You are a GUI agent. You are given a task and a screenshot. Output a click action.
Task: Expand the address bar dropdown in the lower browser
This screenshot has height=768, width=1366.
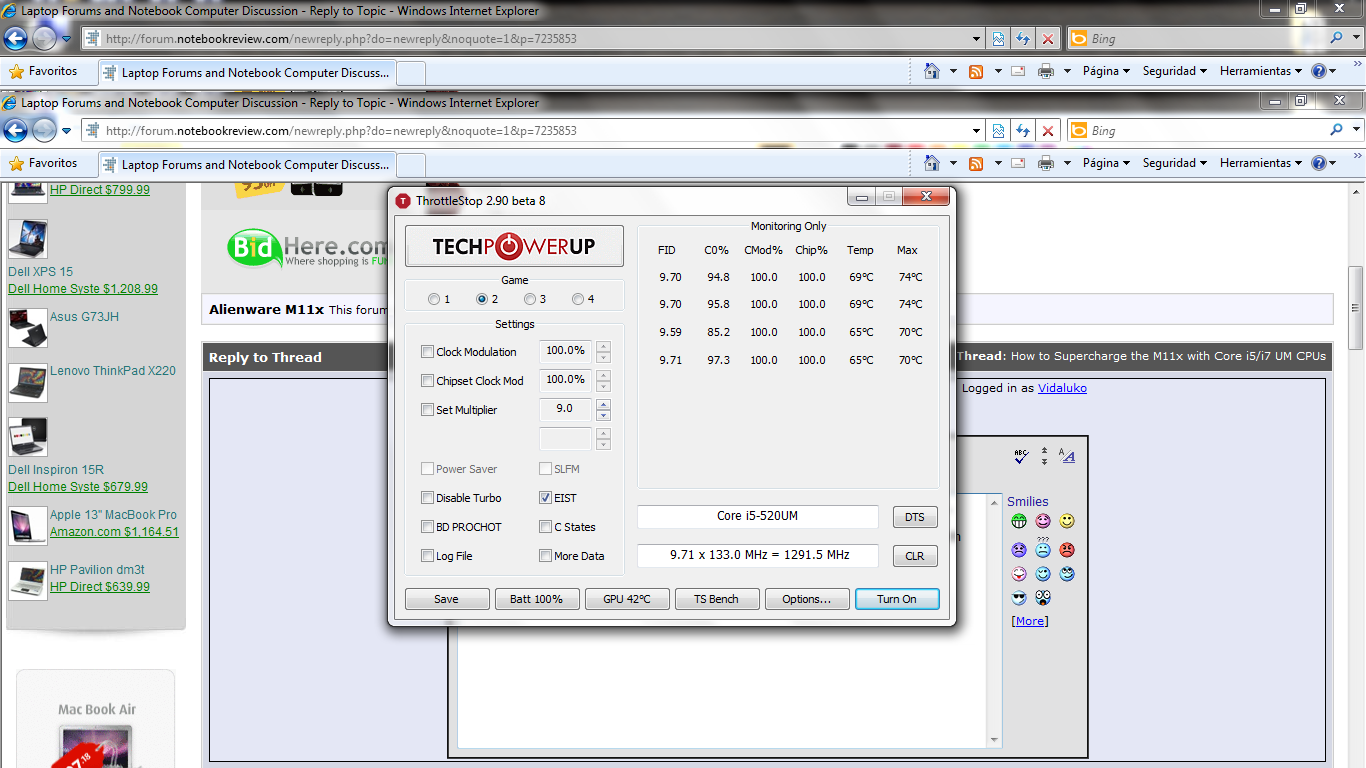(x=977, y=131)
